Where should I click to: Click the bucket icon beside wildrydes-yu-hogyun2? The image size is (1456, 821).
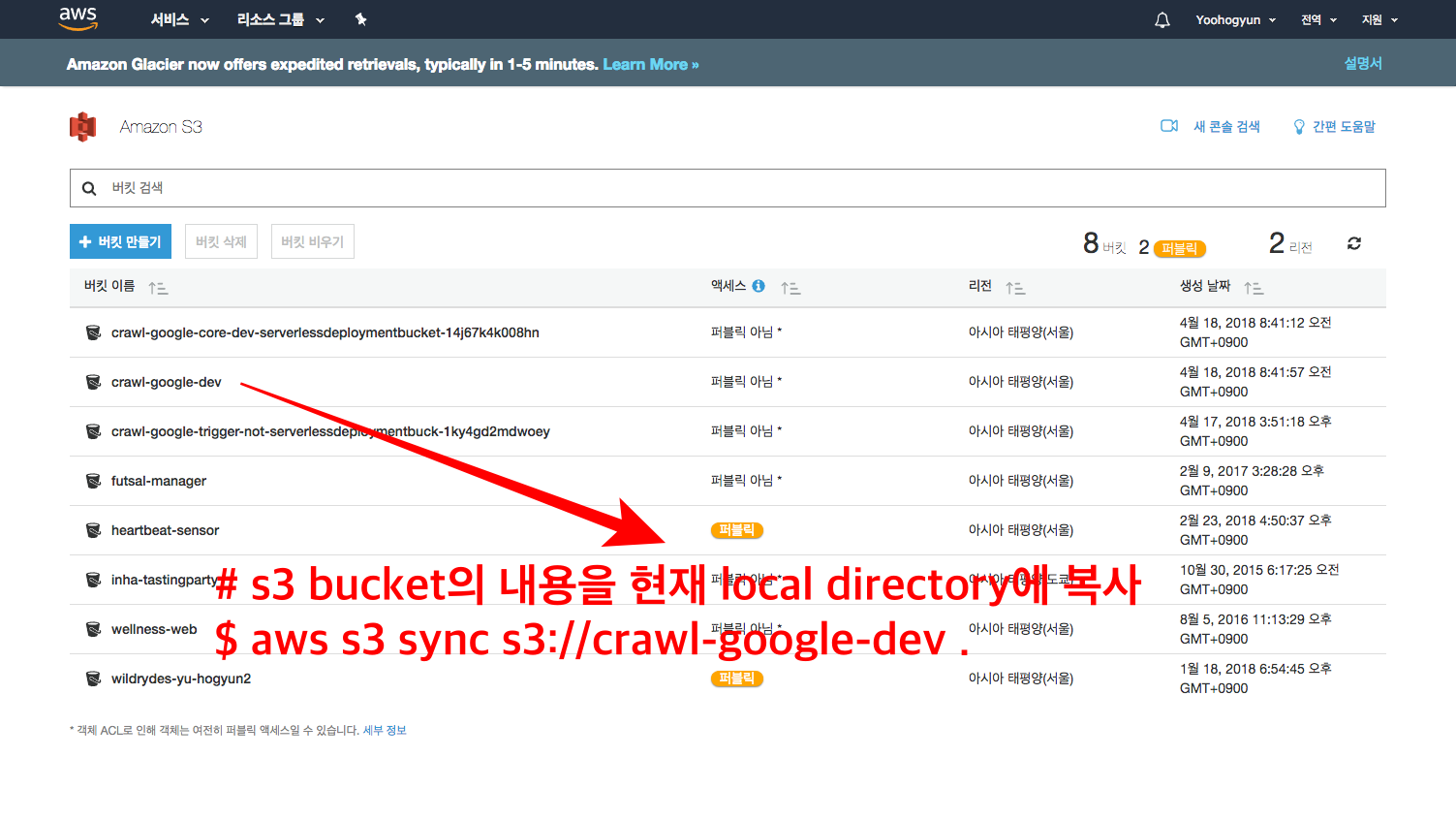(93, 679)
